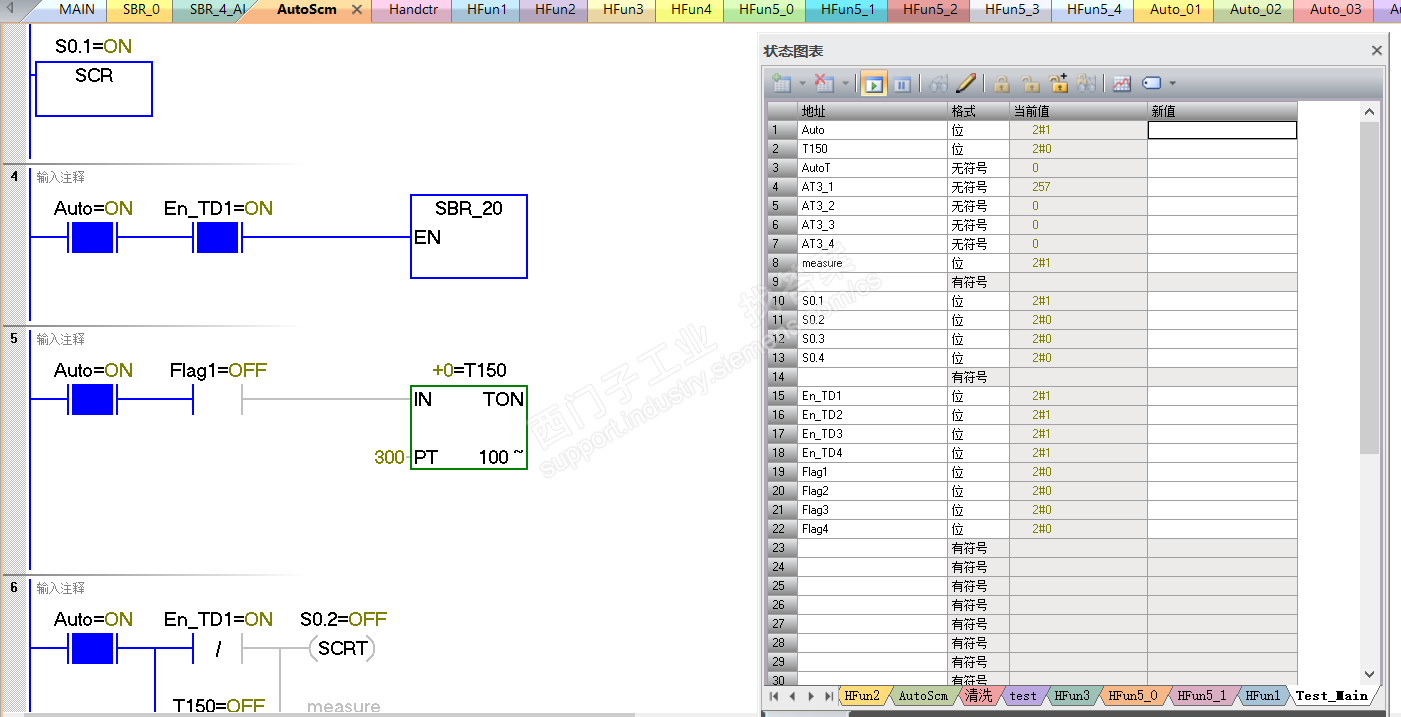This screenshot has width=1401, height=717.
Task: Click the Delete chart row icon
Action: point(824,84)
